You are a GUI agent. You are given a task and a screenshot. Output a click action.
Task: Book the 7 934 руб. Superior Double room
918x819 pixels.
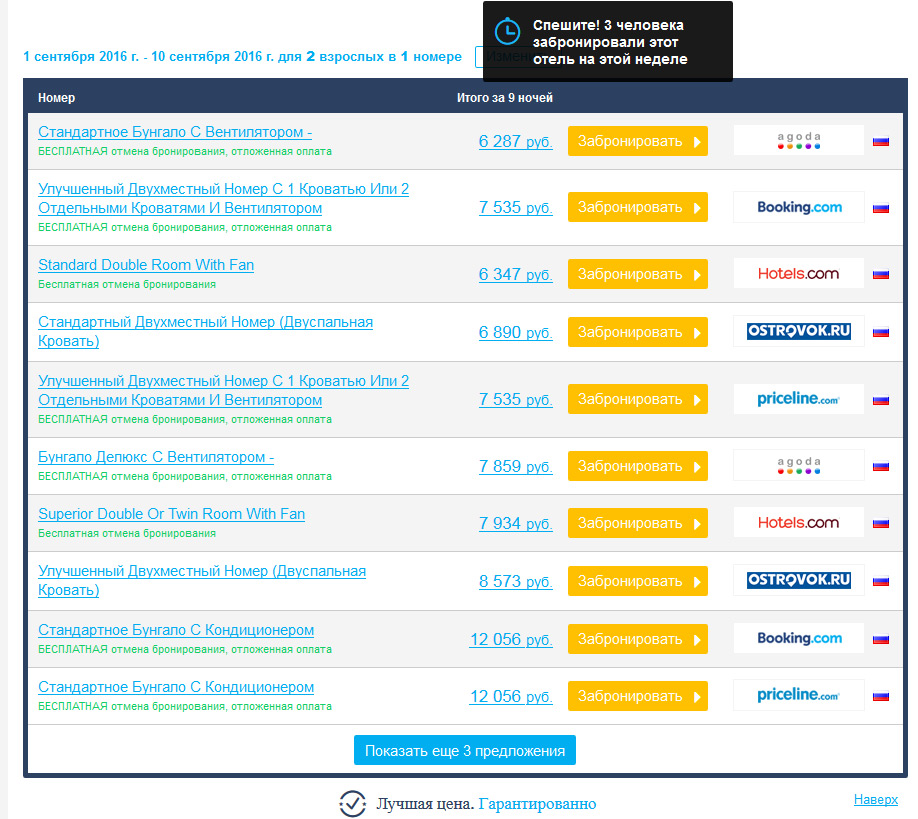(638, 523)
